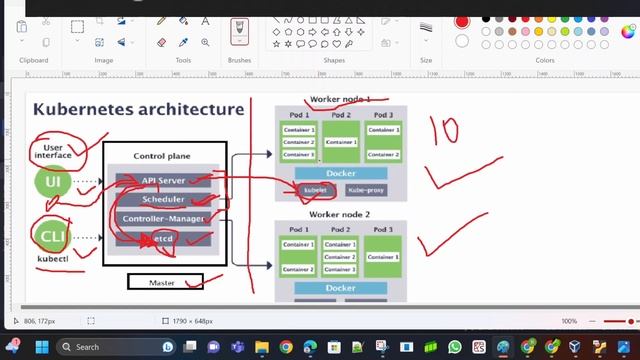Pick the five-point star shape
Screen dimensions: 640x360
276,44
